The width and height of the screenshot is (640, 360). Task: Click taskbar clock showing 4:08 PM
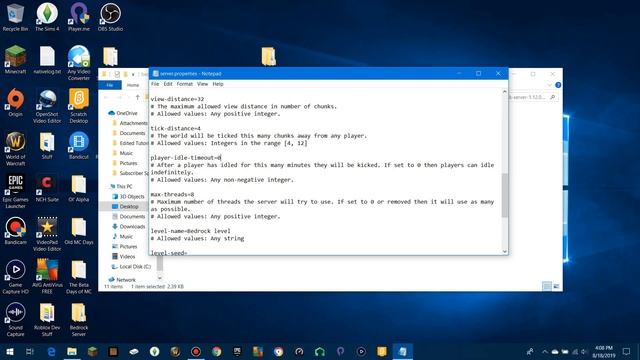coord(604,351)
